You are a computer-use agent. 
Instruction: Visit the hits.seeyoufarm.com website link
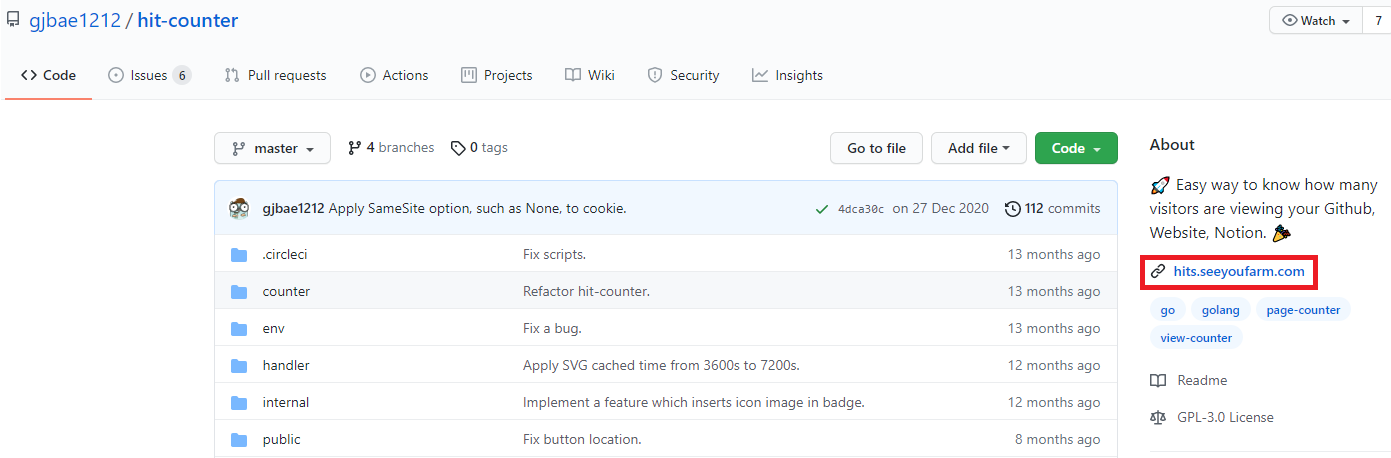[1239, 271]
